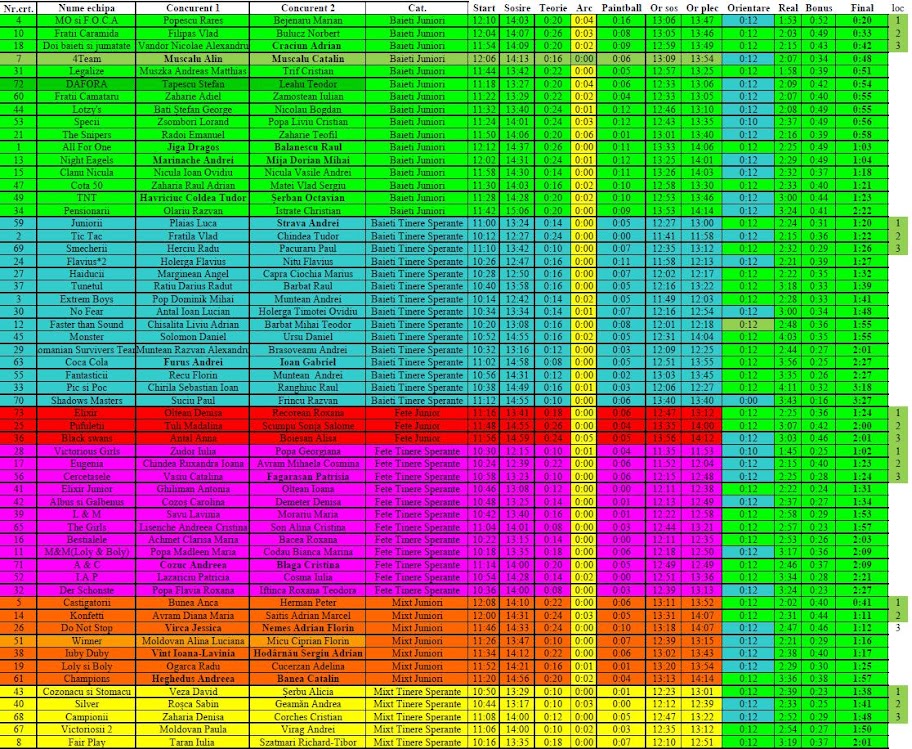The width and height of the screenshot is (912, 749).
Task: Click the 'Nume echipa' column header
Action: 86,8
